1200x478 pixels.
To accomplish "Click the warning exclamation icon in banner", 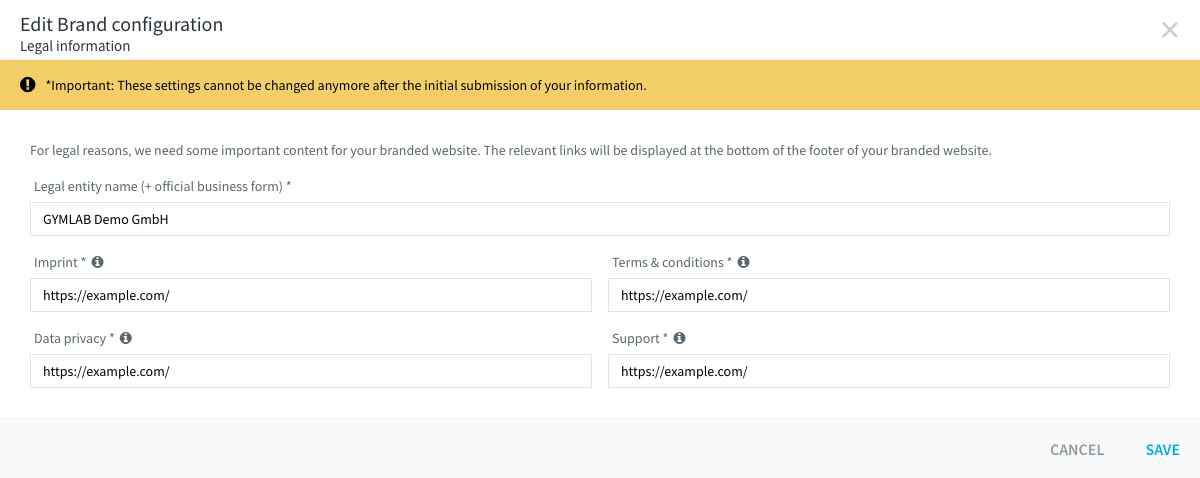I will pos(28,85).
